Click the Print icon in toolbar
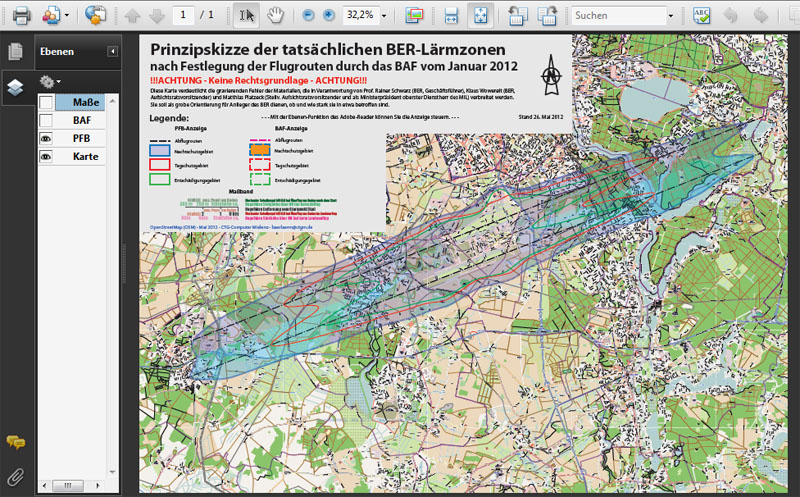Viewport: 800px width, 497px height. 21,15
